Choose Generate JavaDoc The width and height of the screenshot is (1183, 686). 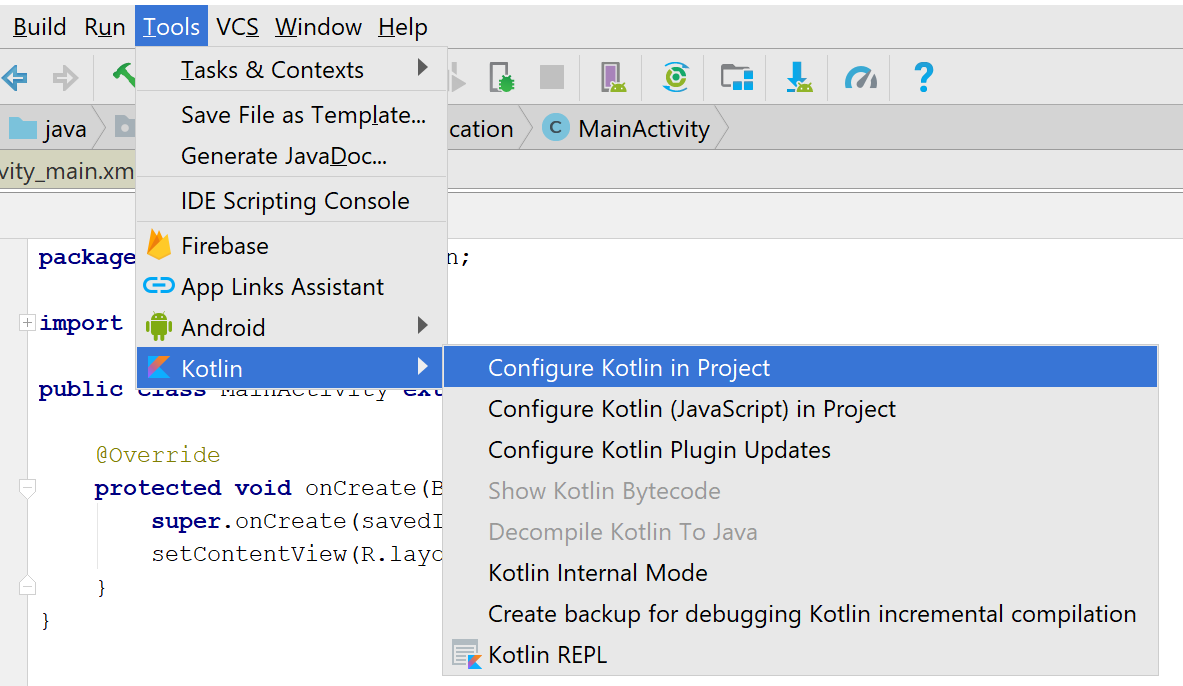click(x=292, y=155)
